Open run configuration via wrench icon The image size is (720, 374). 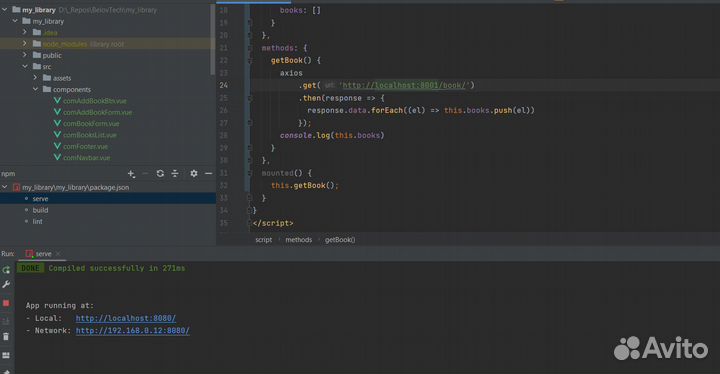pyautogui.click(x=6, y=285)
